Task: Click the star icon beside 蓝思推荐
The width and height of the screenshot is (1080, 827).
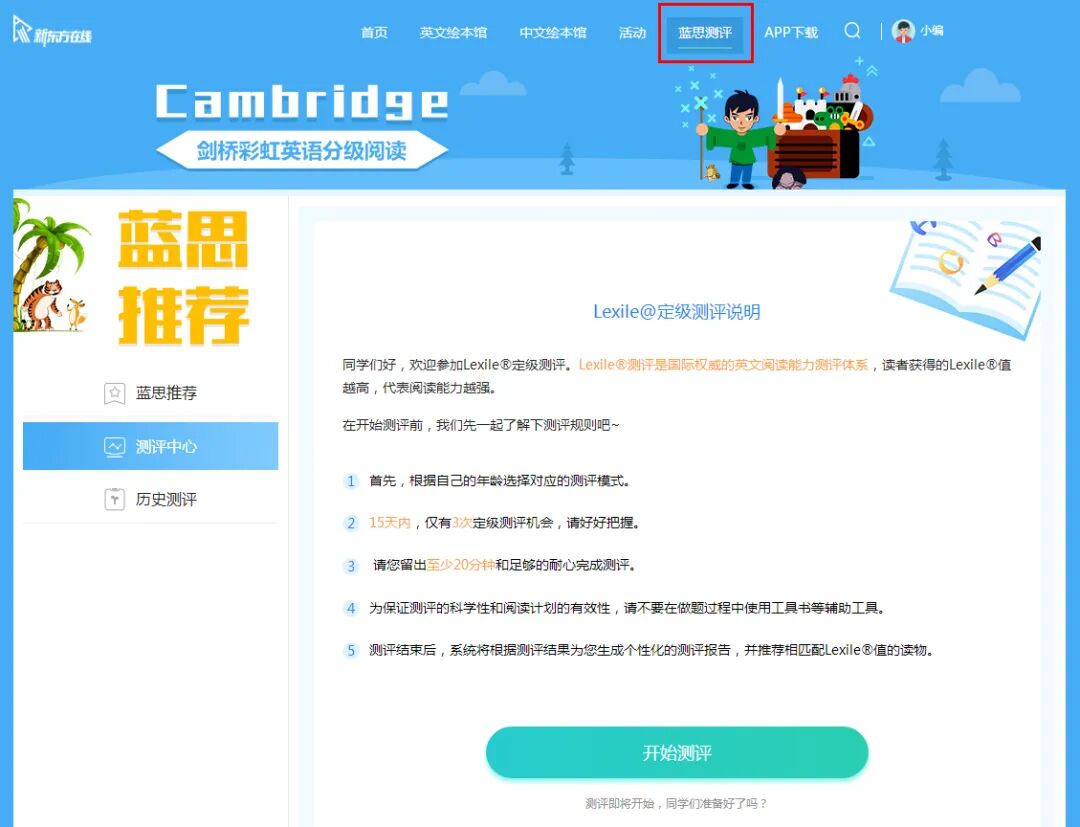Action: [114, 393]
